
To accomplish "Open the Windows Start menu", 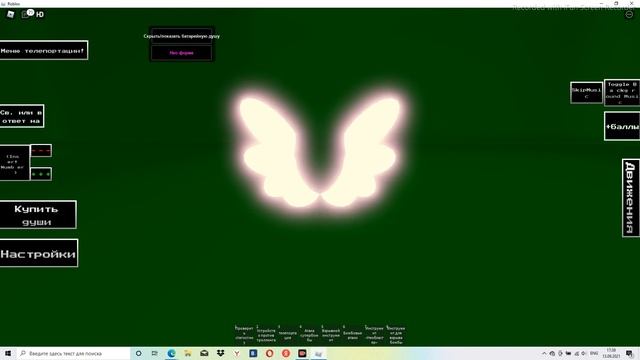I will 8,353.
